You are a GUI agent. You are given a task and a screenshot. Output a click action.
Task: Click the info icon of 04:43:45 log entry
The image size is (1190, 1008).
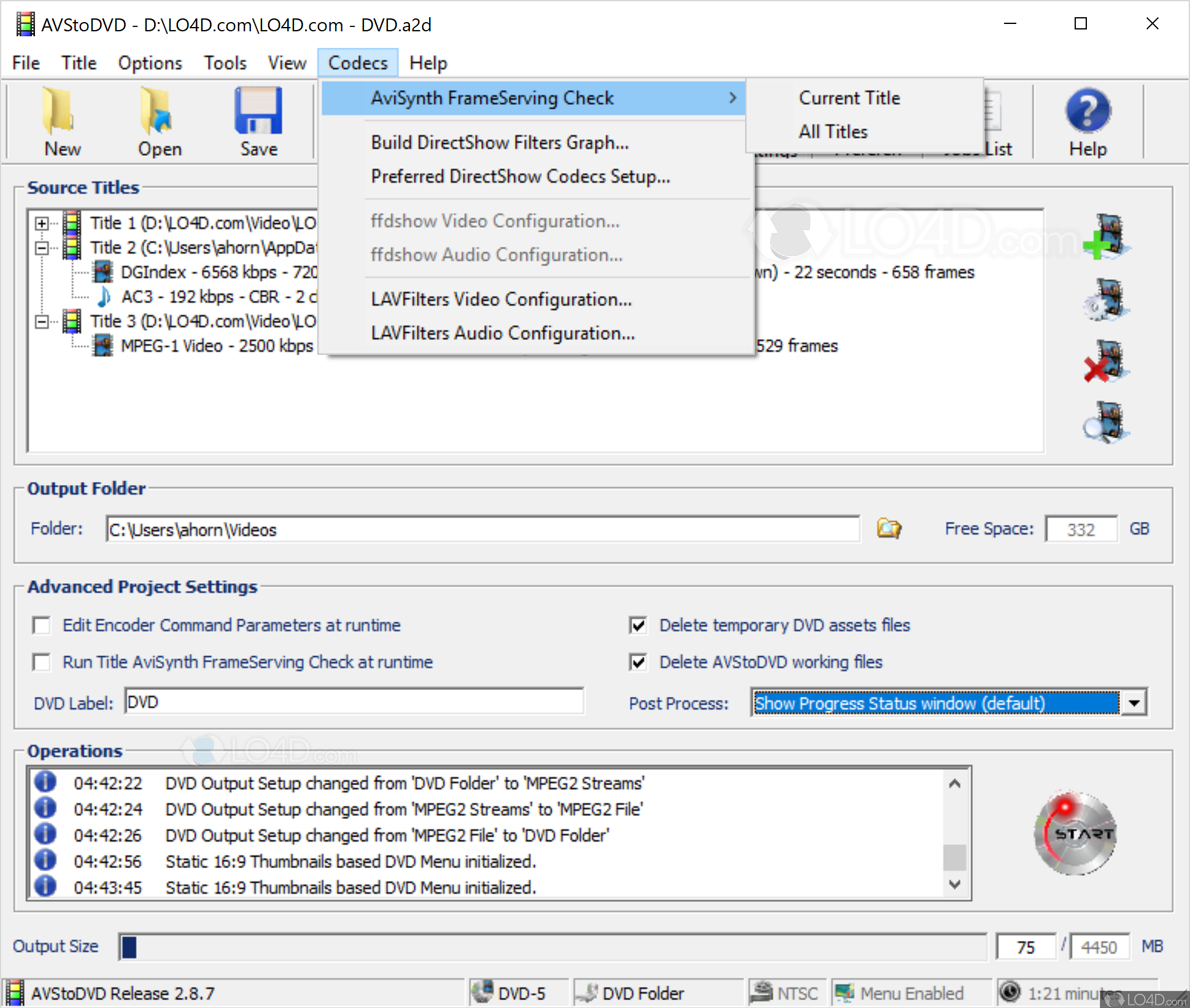pyautogui.click(x=45, y=886)
